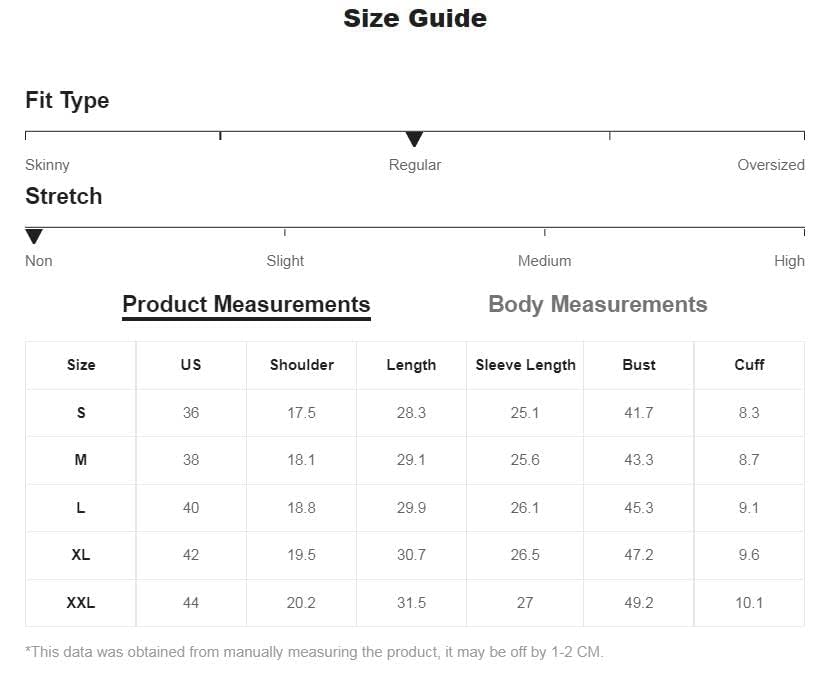The image size is (826, 676).
Task: Click the Oversized label on Fit Type scale
Action: pos(771,165)
